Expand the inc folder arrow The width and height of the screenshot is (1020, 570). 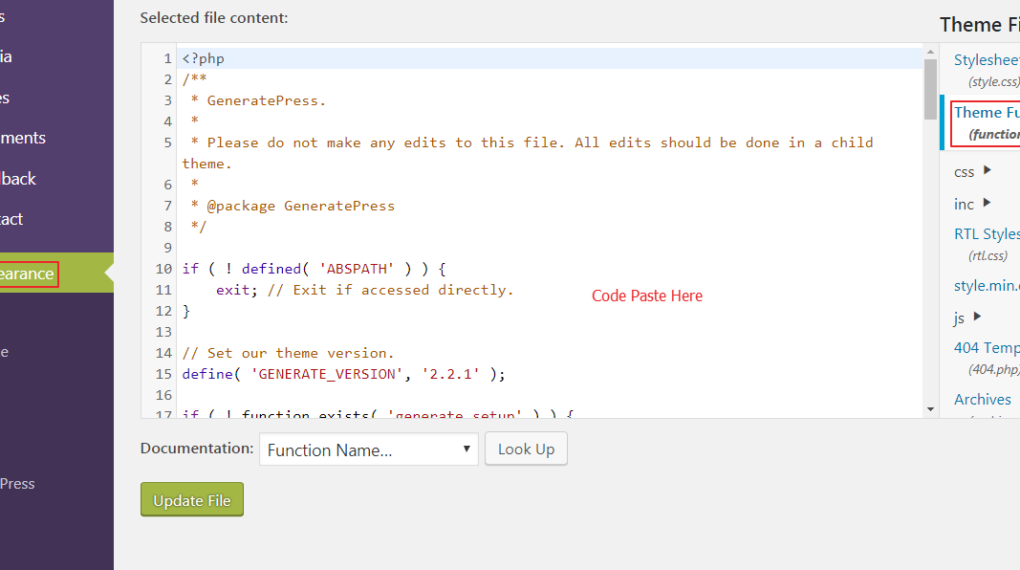(987, 203)
